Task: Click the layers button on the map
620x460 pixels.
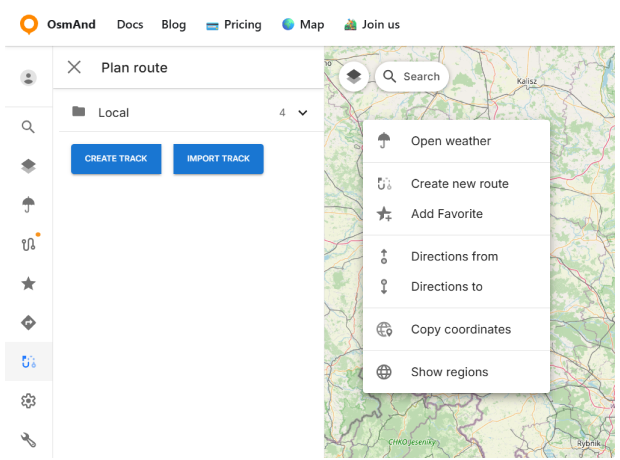Action: coord(354,76)
